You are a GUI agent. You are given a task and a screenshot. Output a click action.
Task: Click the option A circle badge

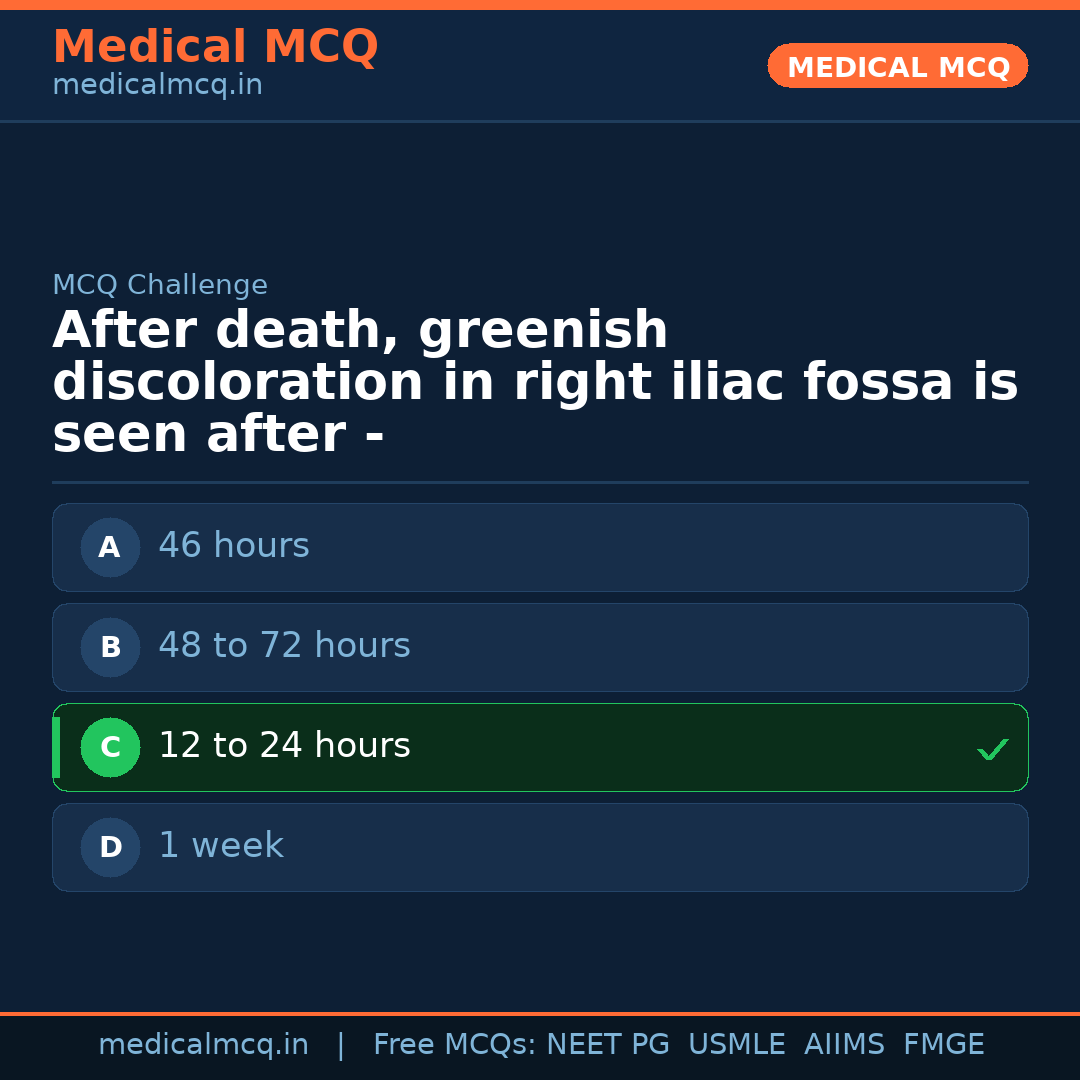pos(110,547)
